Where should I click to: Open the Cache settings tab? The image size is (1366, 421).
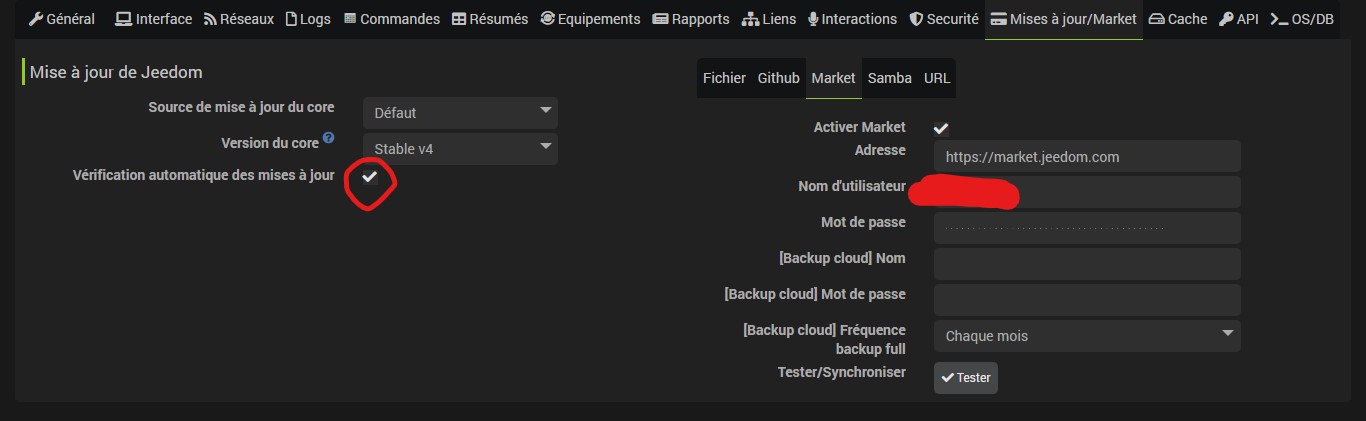point(1178,19)
